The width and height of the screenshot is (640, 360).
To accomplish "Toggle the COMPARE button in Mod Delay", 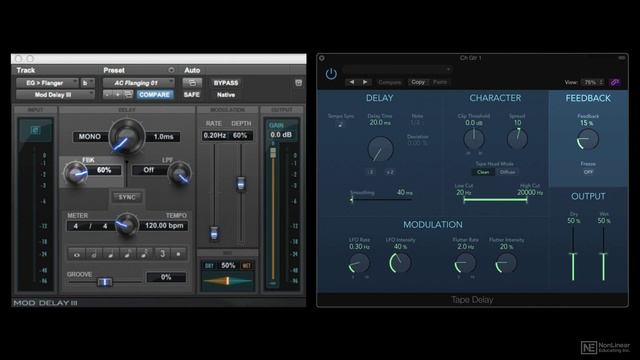I will 155,95.
